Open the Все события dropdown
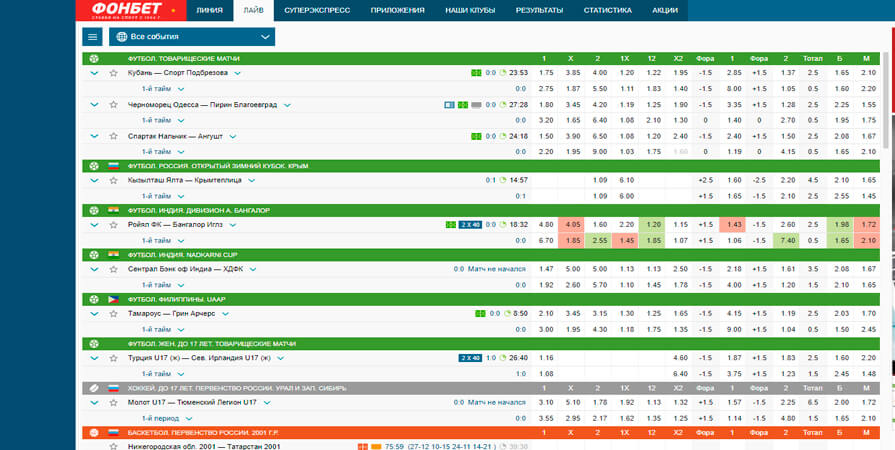Image resolution: width=895 pixels, height=450 pixels. 192,37
